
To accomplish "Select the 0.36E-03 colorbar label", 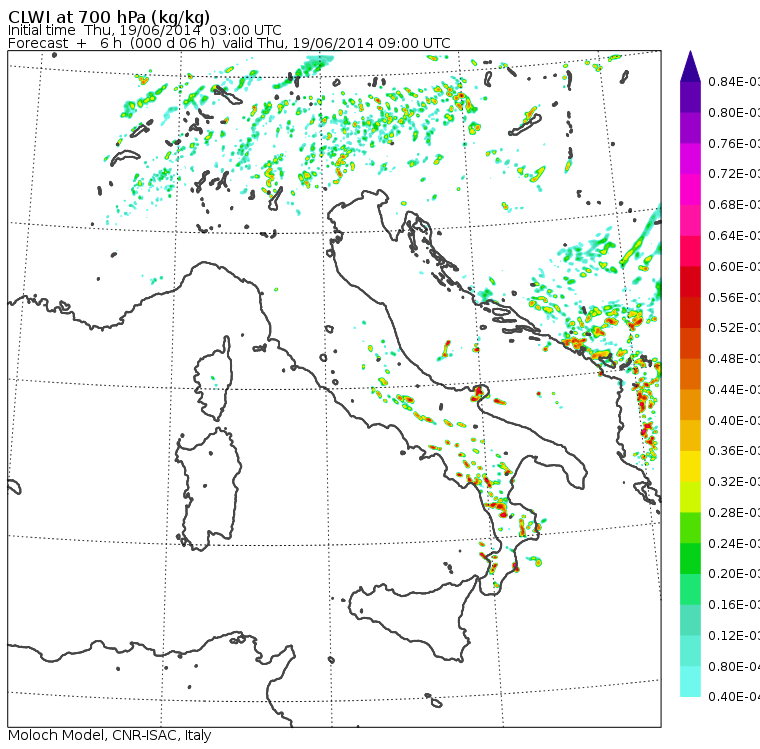I will point(733,451).
